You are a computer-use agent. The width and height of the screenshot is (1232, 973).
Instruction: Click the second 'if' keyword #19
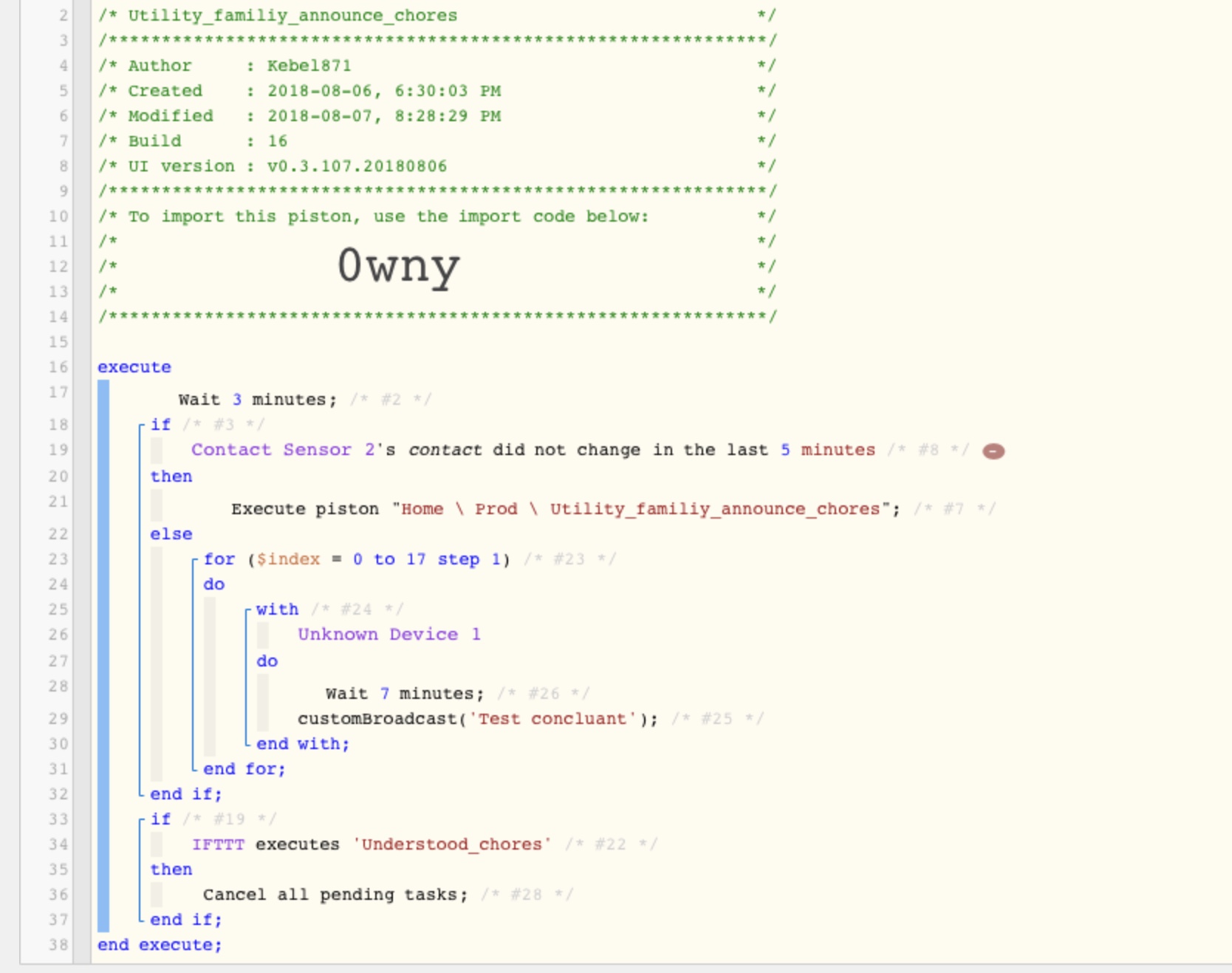[x=160, y=819]
